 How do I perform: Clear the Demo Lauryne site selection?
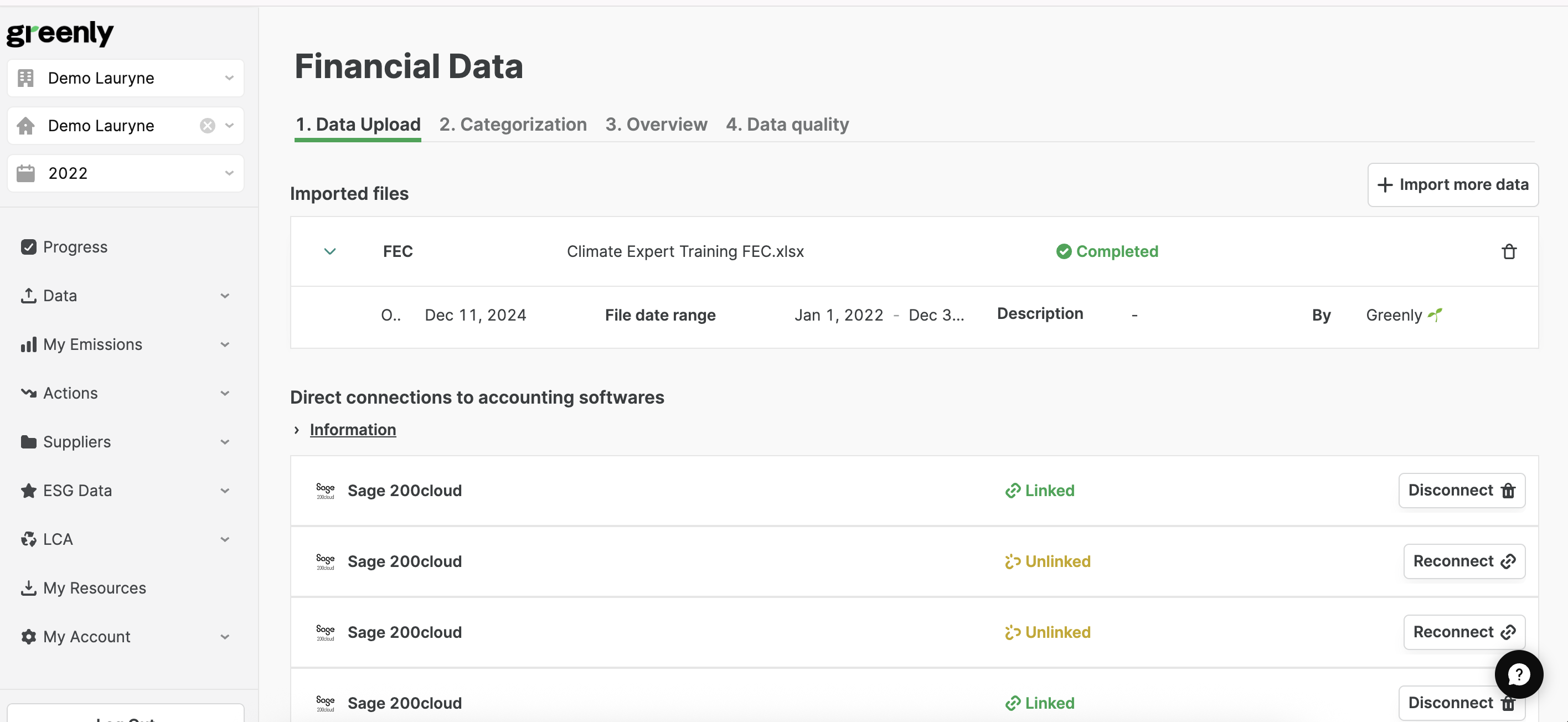click(x=208, y=125)
